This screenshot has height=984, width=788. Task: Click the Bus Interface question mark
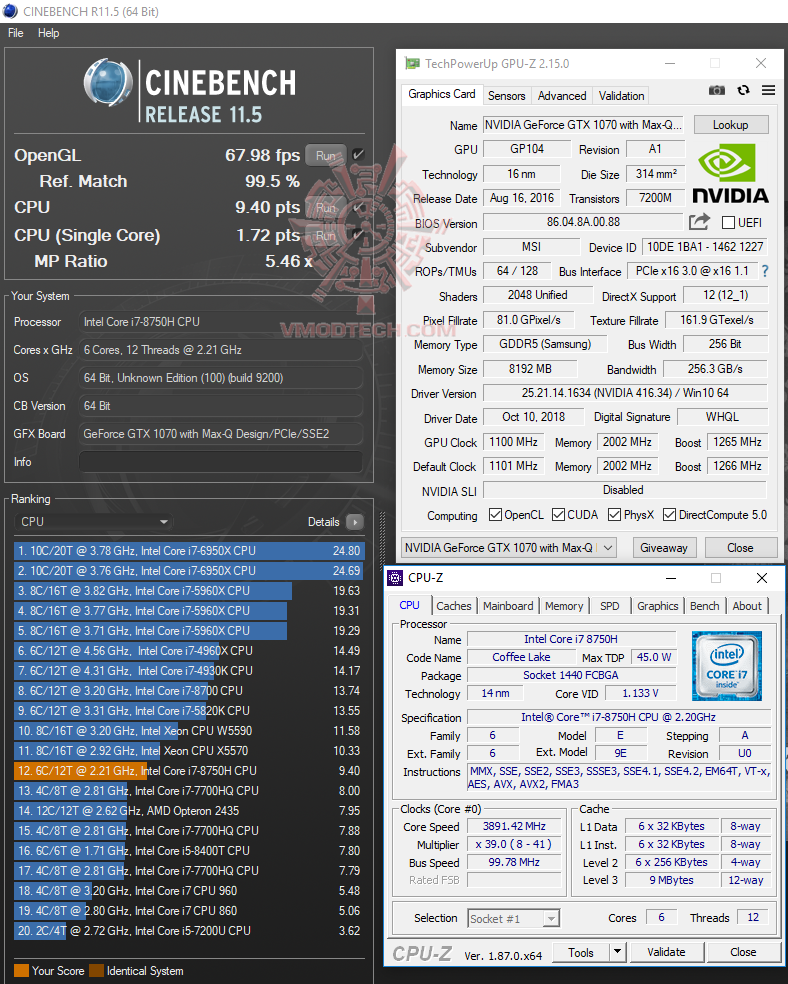point(765,271)
